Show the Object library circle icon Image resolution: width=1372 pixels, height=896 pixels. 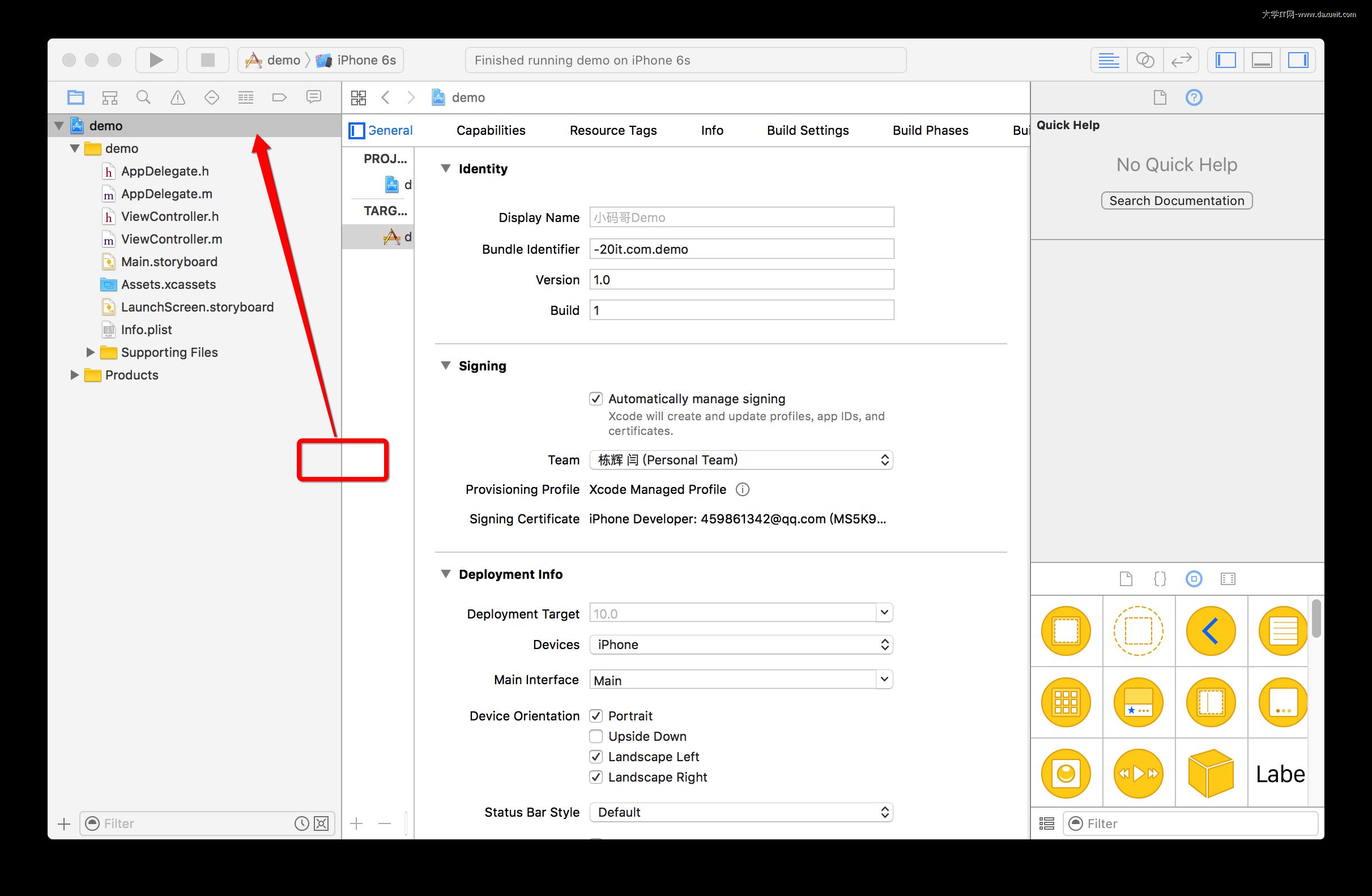click(1194, 578)
